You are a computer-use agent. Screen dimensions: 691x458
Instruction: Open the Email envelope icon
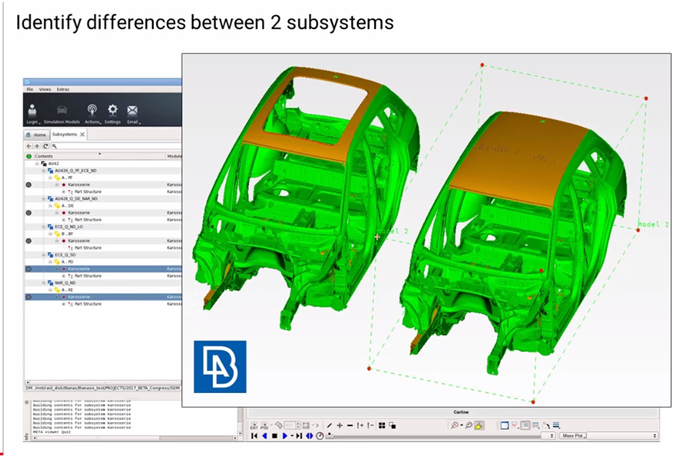coord(132,113)
